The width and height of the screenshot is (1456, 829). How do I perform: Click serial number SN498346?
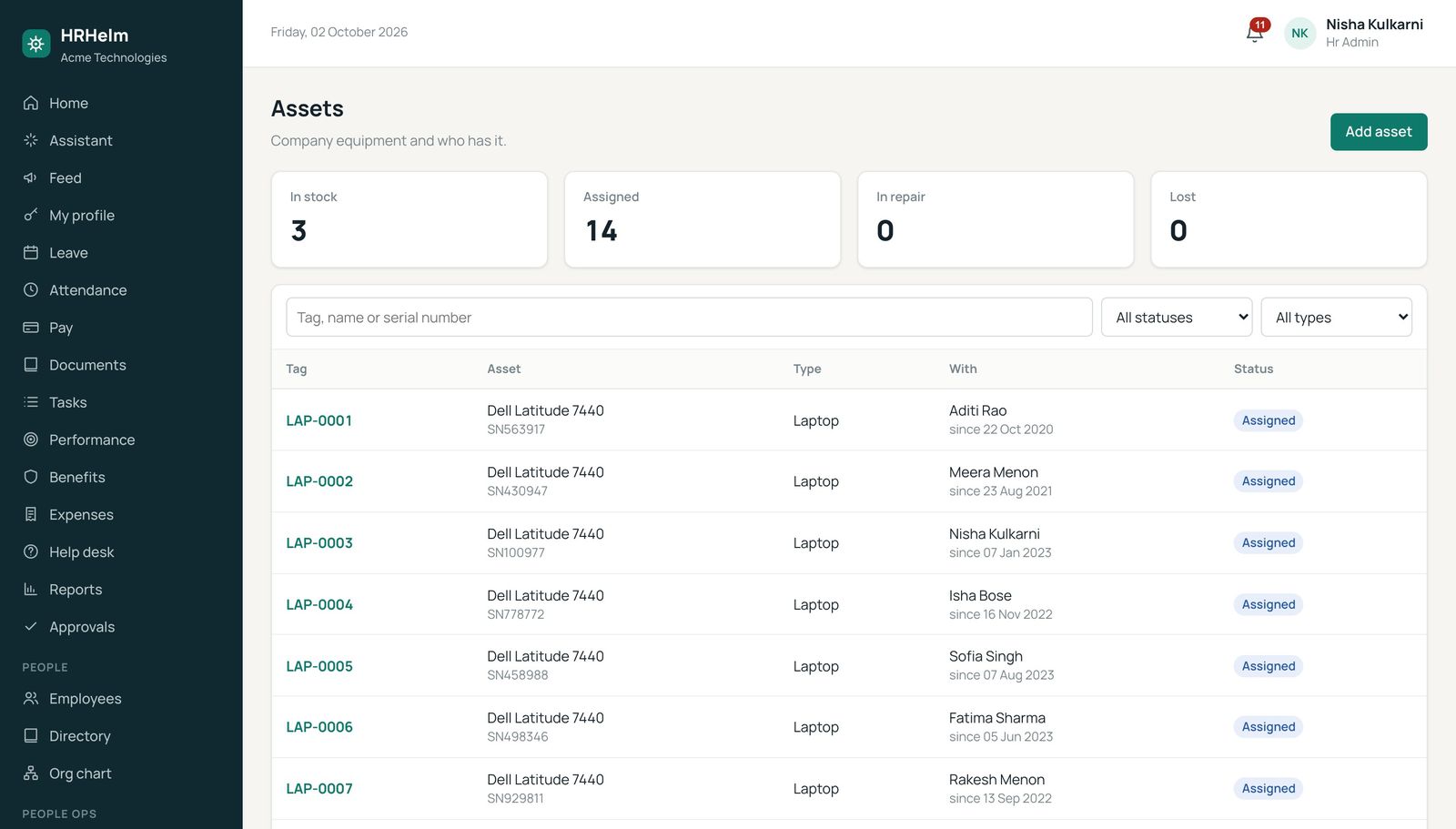tap(518, 737)
